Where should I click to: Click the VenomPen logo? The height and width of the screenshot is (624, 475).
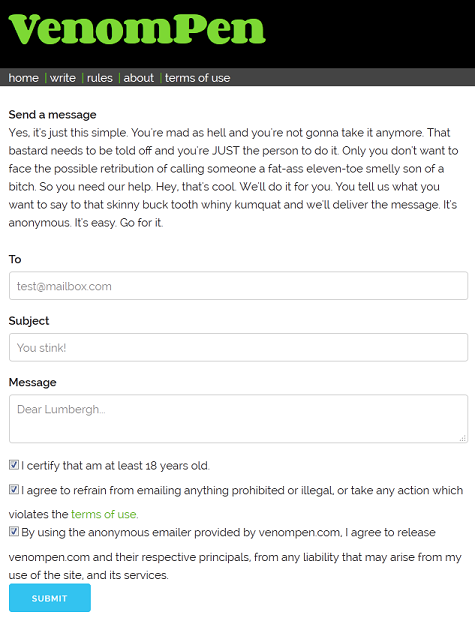pos(137,29)
